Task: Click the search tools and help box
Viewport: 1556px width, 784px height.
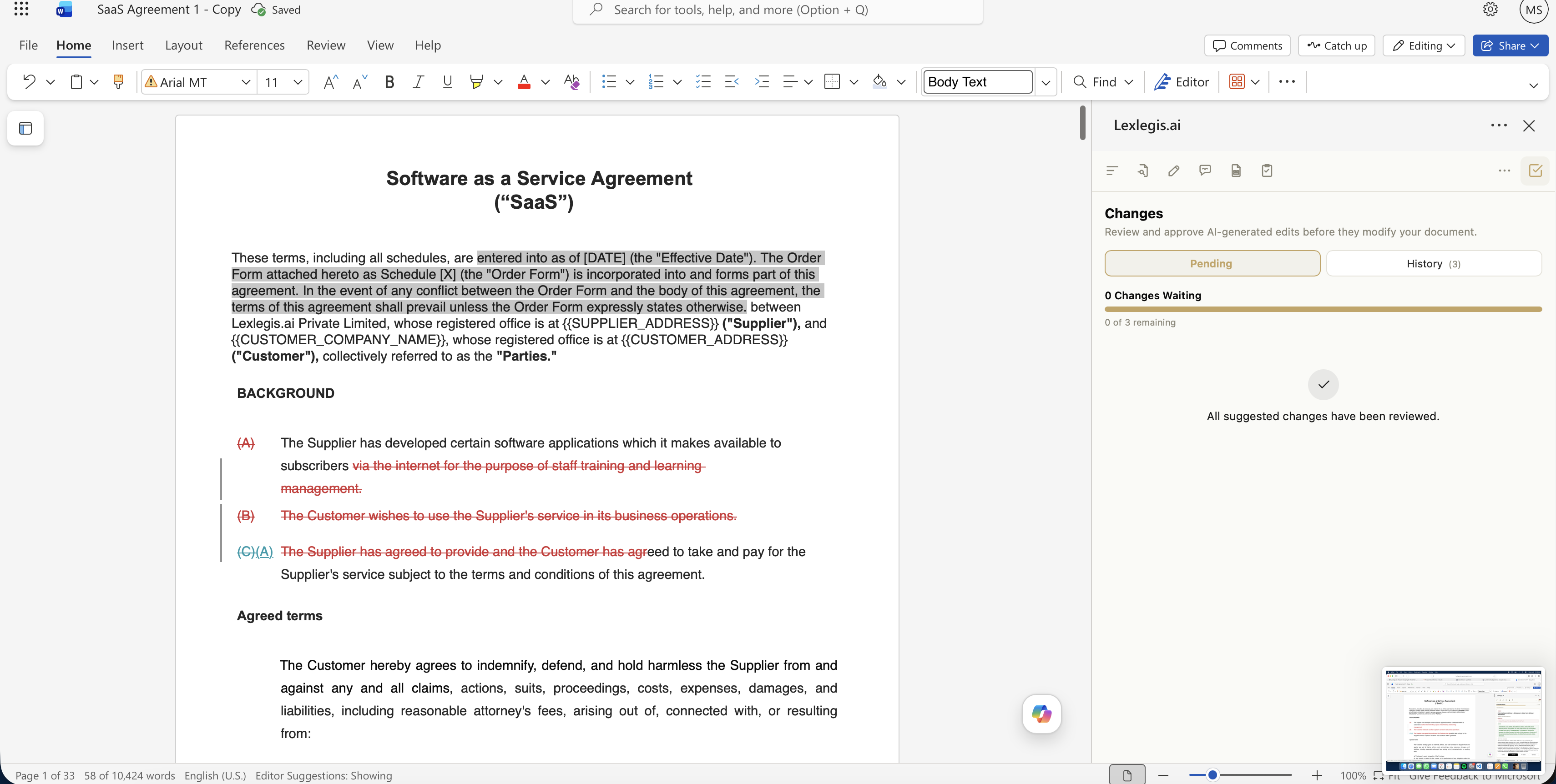Action: (x=778, y=10)
